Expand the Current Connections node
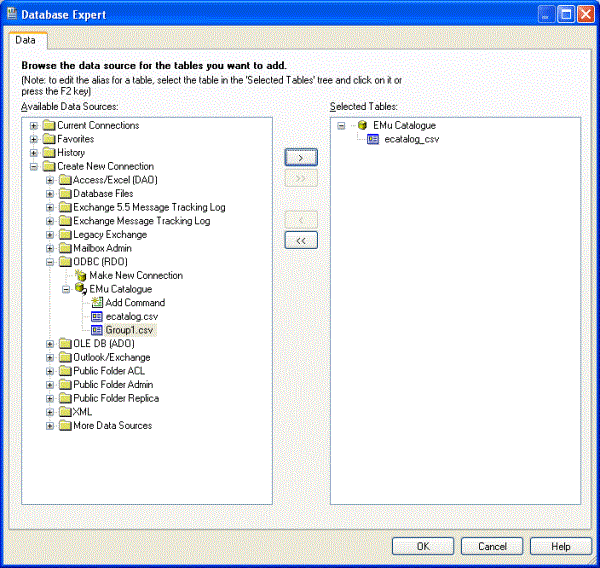Viewport: 600px width, 568px height. tap(34, 125)
